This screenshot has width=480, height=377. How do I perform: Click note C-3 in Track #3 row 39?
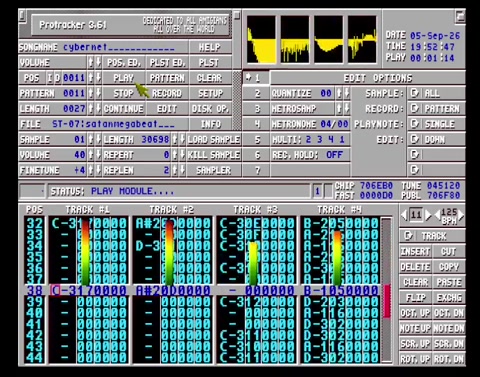tap(232, 302)
